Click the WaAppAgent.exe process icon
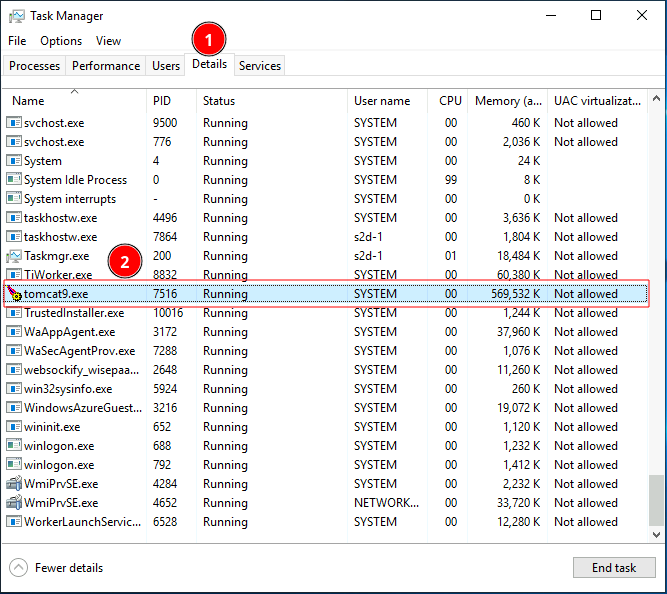 14,332
